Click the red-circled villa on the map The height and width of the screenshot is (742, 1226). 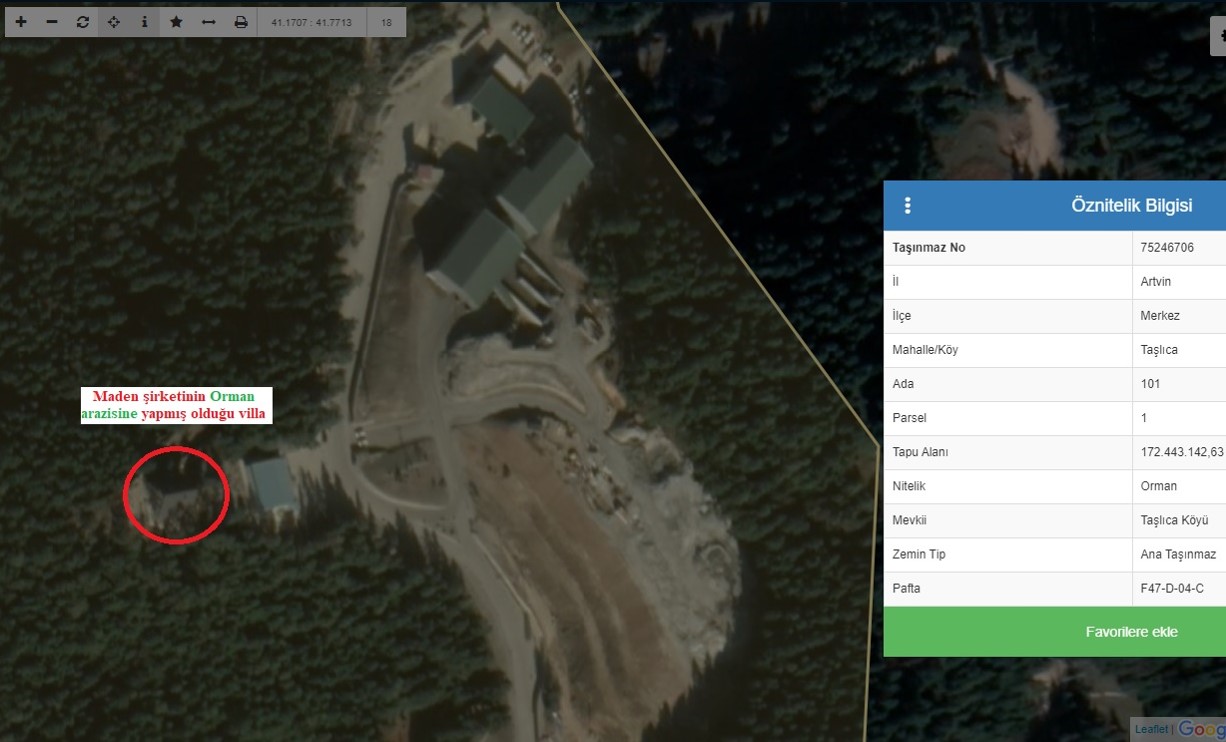point(176,494)
